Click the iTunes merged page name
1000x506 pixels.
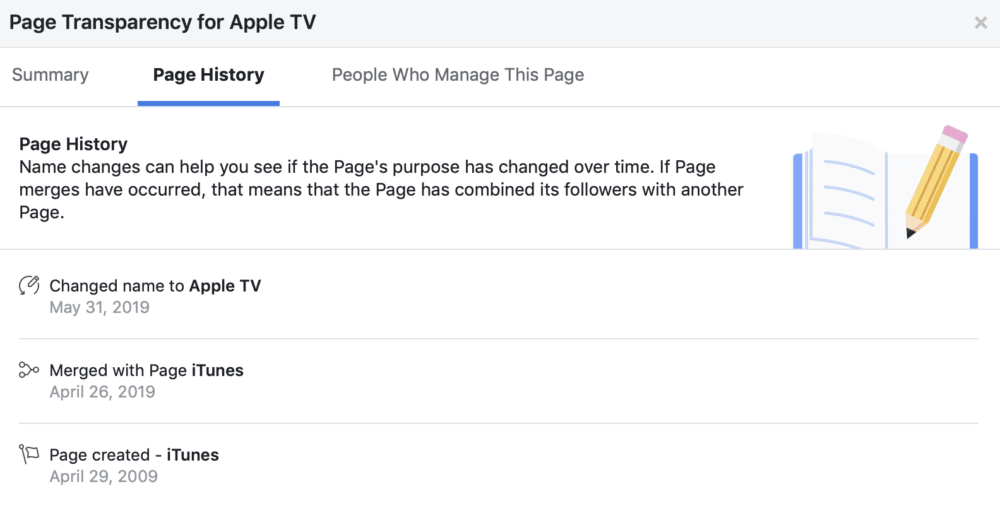pos(217,371)
